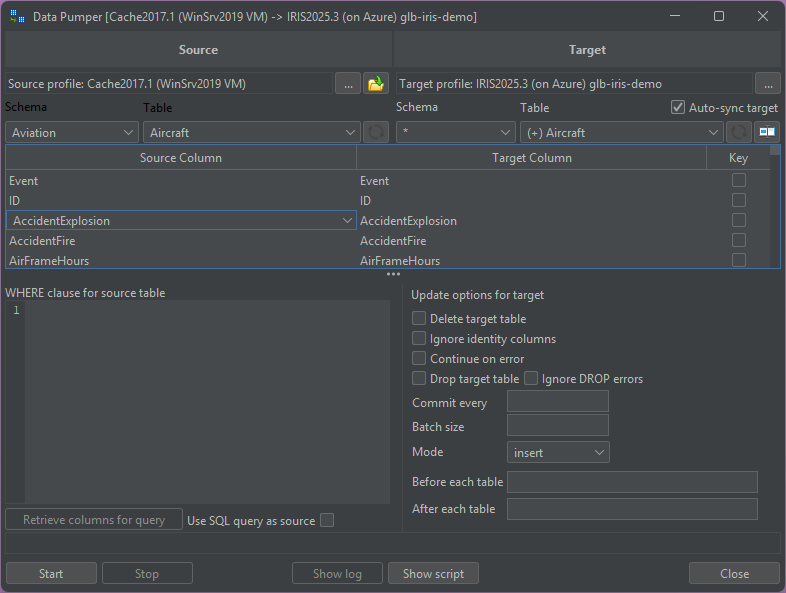Check the Key box for ID row
Screen dimensions: 786x593
pos(738,200)
